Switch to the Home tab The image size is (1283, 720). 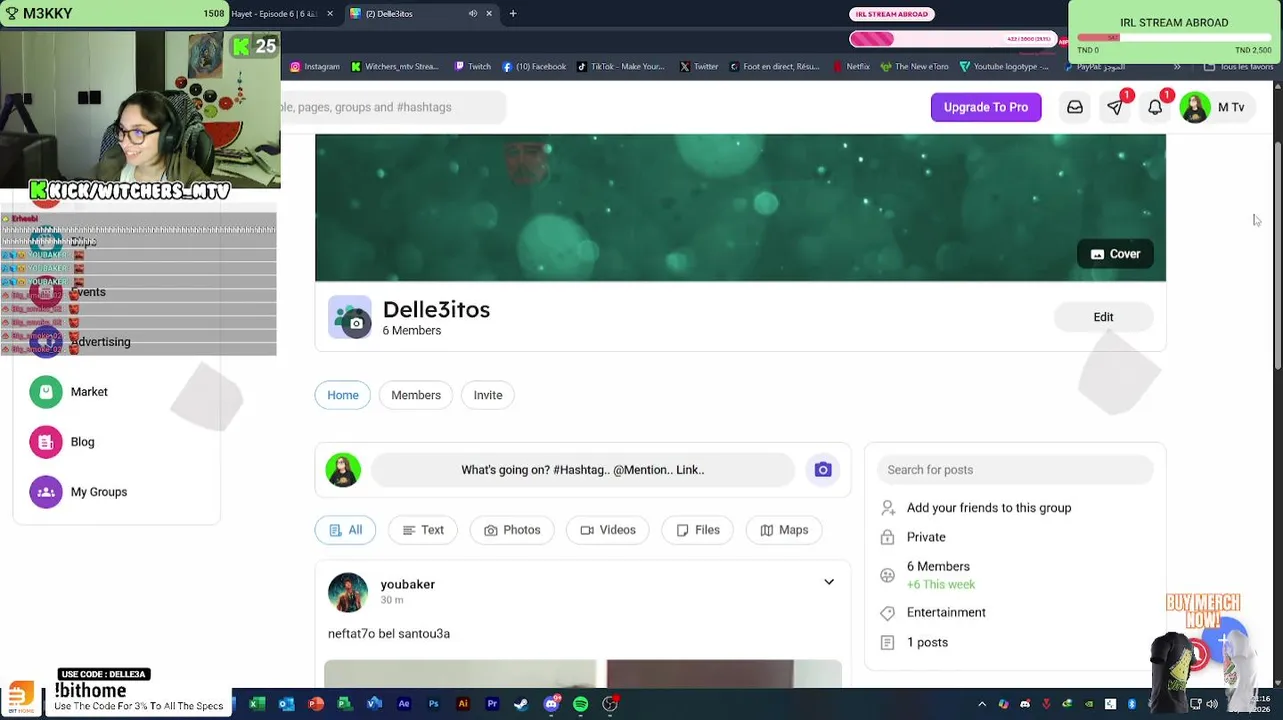coord(343,395)
